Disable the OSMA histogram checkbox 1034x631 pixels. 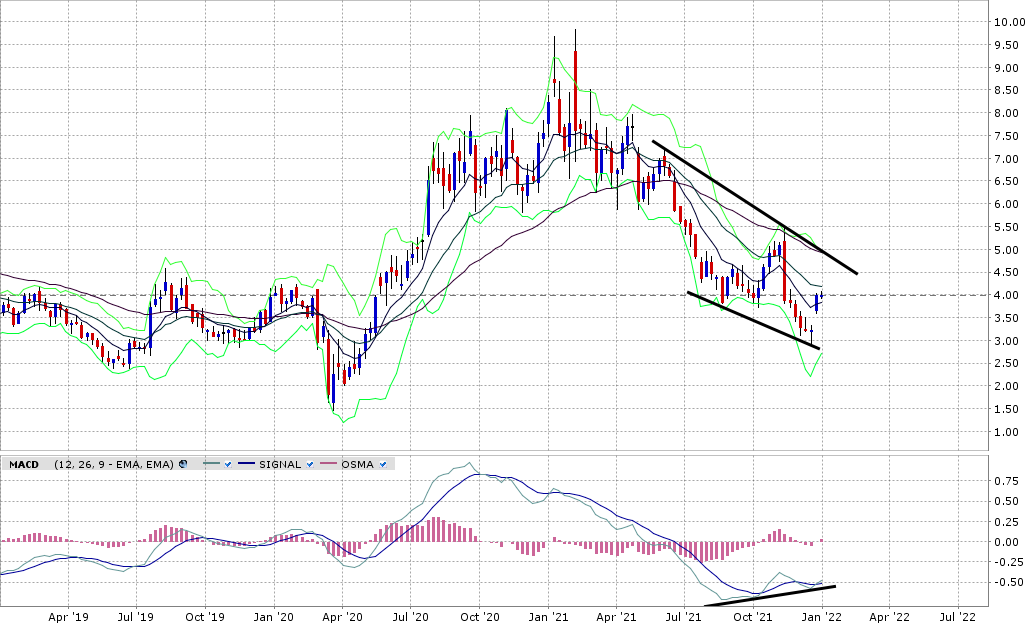[x=383, y=464]
